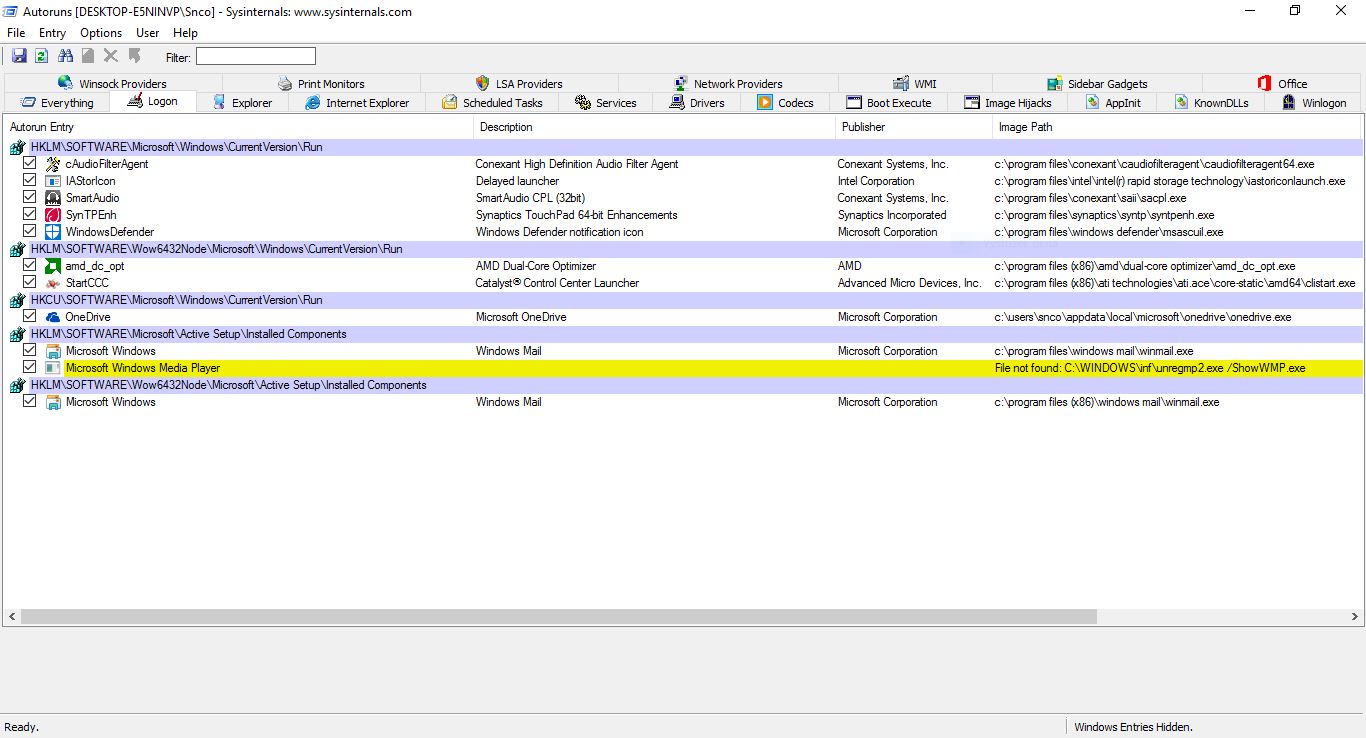Viewport: 1366px width, 738px height.
Task: Open the File menu
Action: point(16,33)
